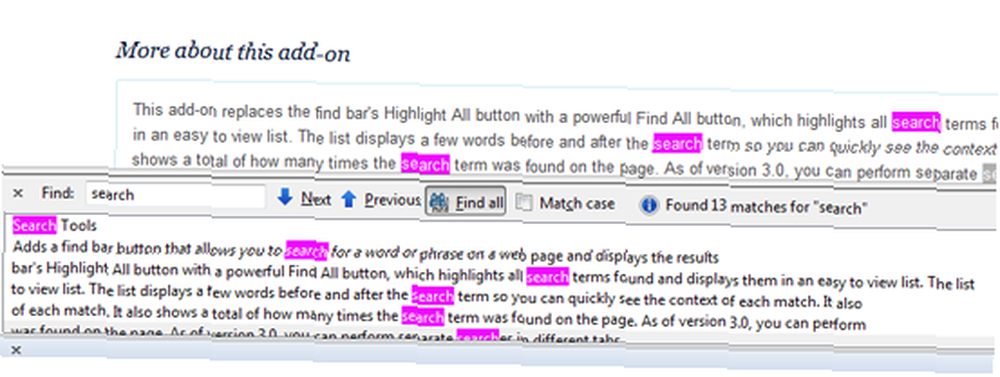1000x377 pixels.
Task: Select the 'Search Tools' result row
Action: tap(55, 225)
